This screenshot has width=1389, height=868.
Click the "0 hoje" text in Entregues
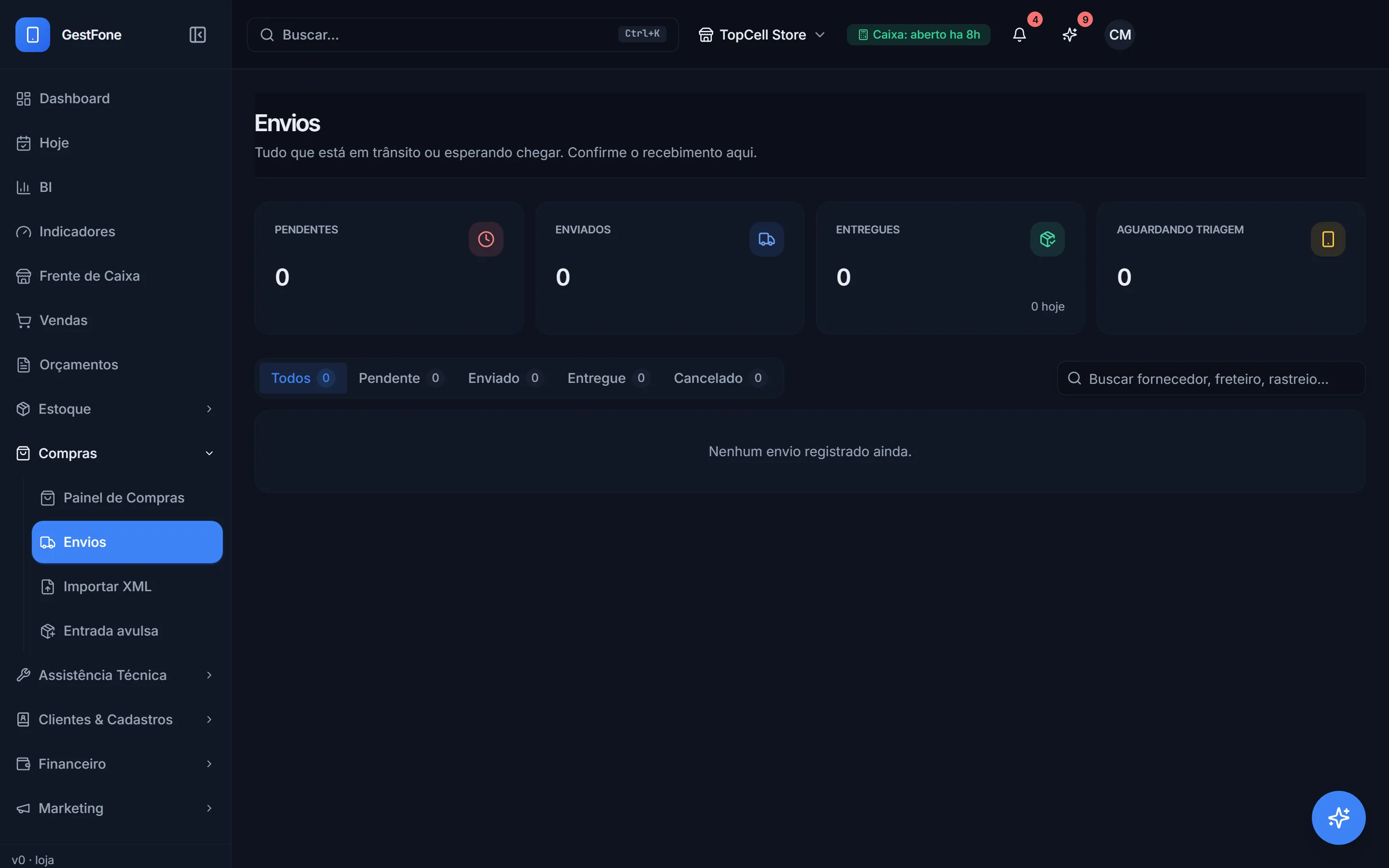[1048, 307]
